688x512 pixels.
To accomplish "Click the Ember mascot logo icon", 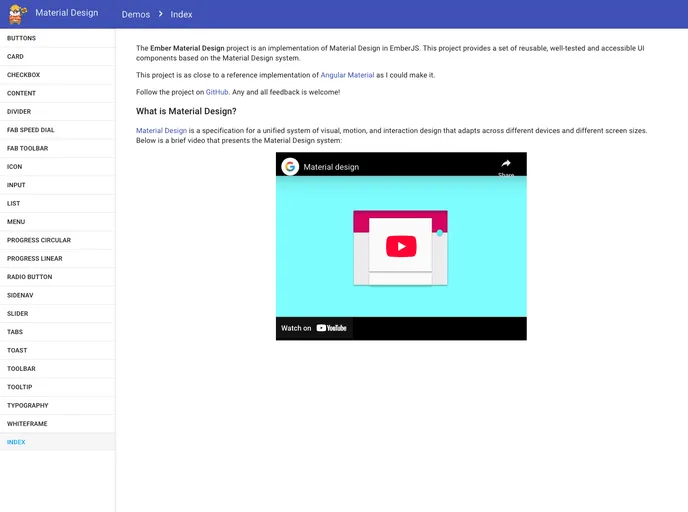I will pyautogui.click(x=18, y=14).
